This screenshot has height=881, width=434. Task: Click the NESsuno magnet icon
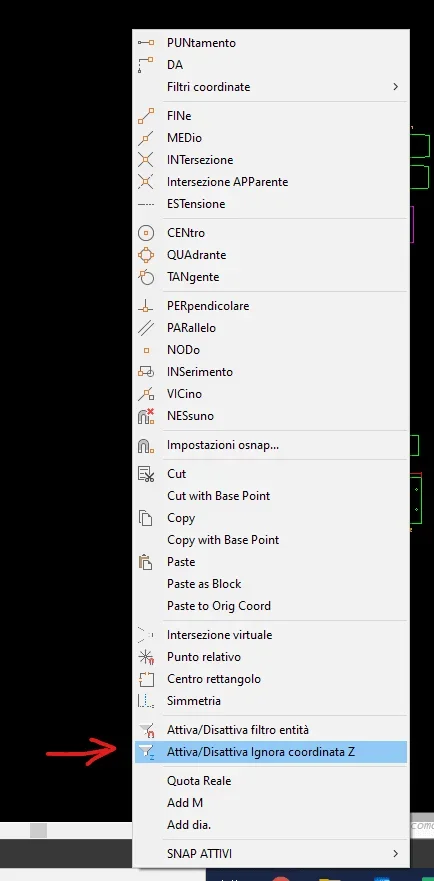coord(146,416)
